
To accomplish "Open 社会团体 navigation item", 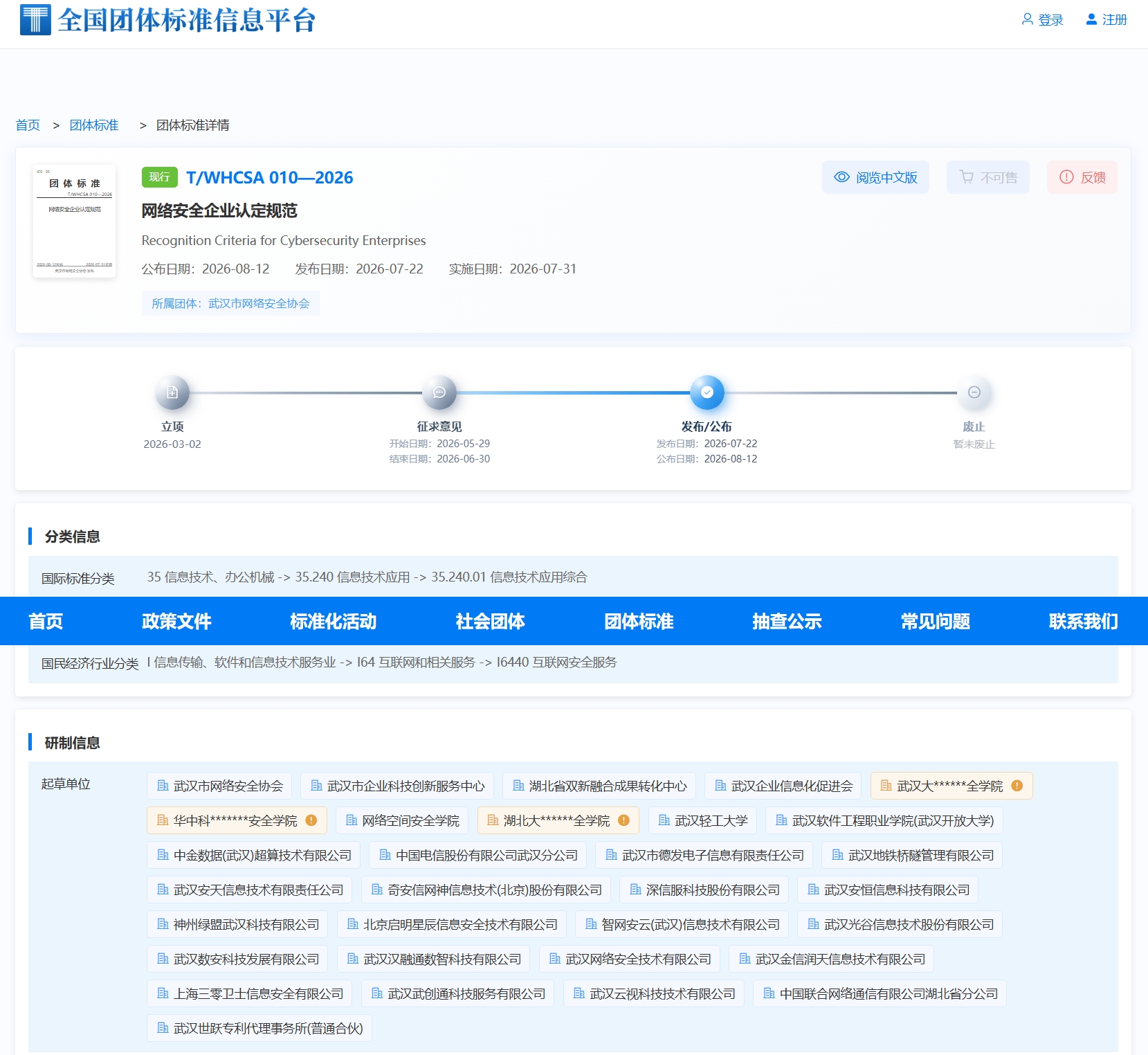I will 491,622.
